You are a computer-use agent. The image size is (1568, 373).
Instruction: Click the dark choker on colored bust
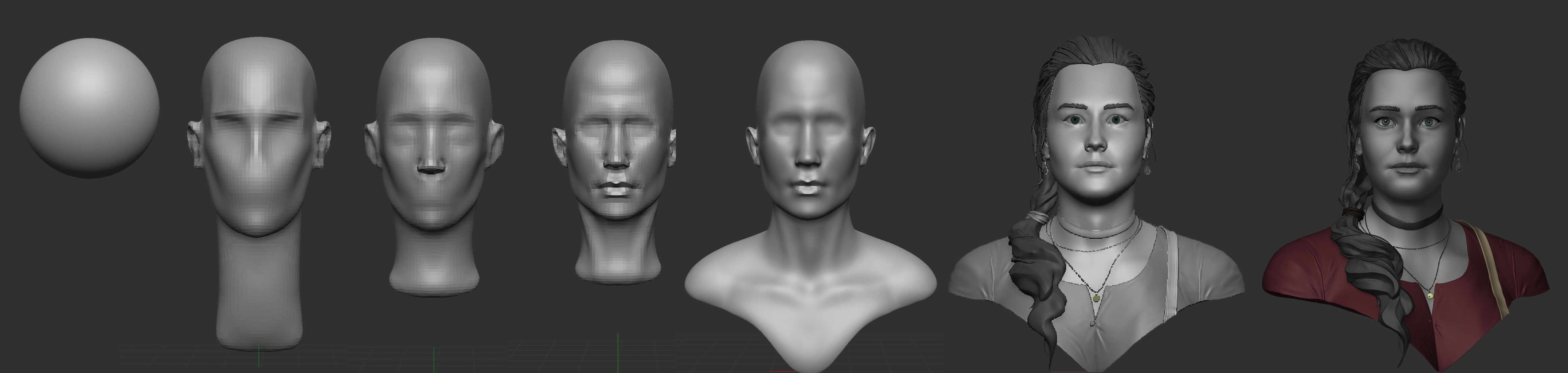tap(1407, 225)
